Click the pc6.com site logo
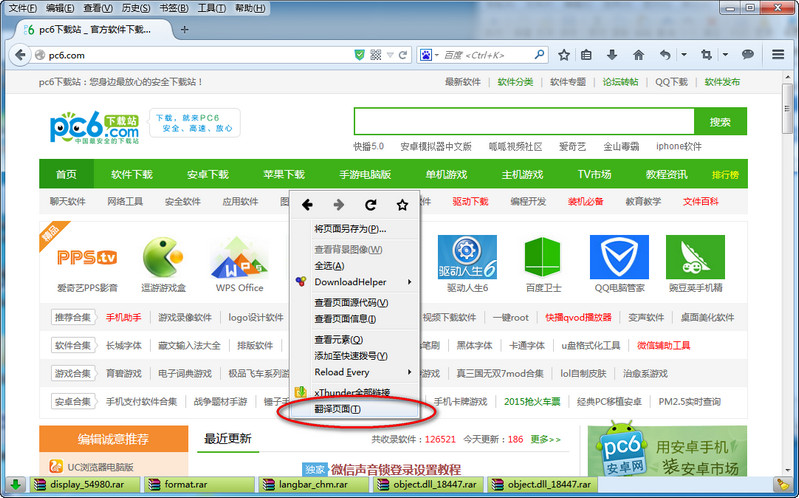 95,127
